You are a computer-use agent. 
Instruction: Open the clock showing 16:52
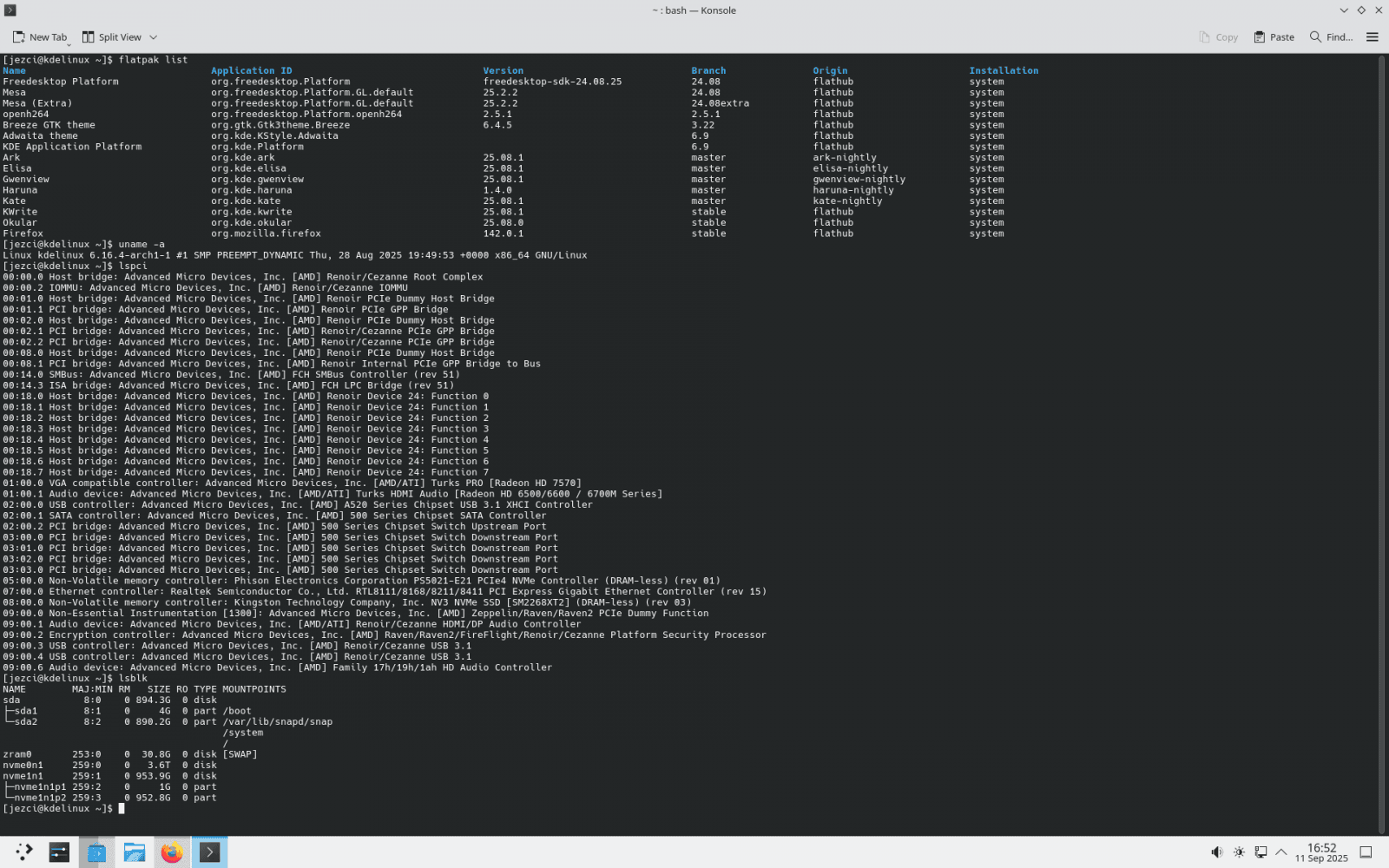(1321, 852)
